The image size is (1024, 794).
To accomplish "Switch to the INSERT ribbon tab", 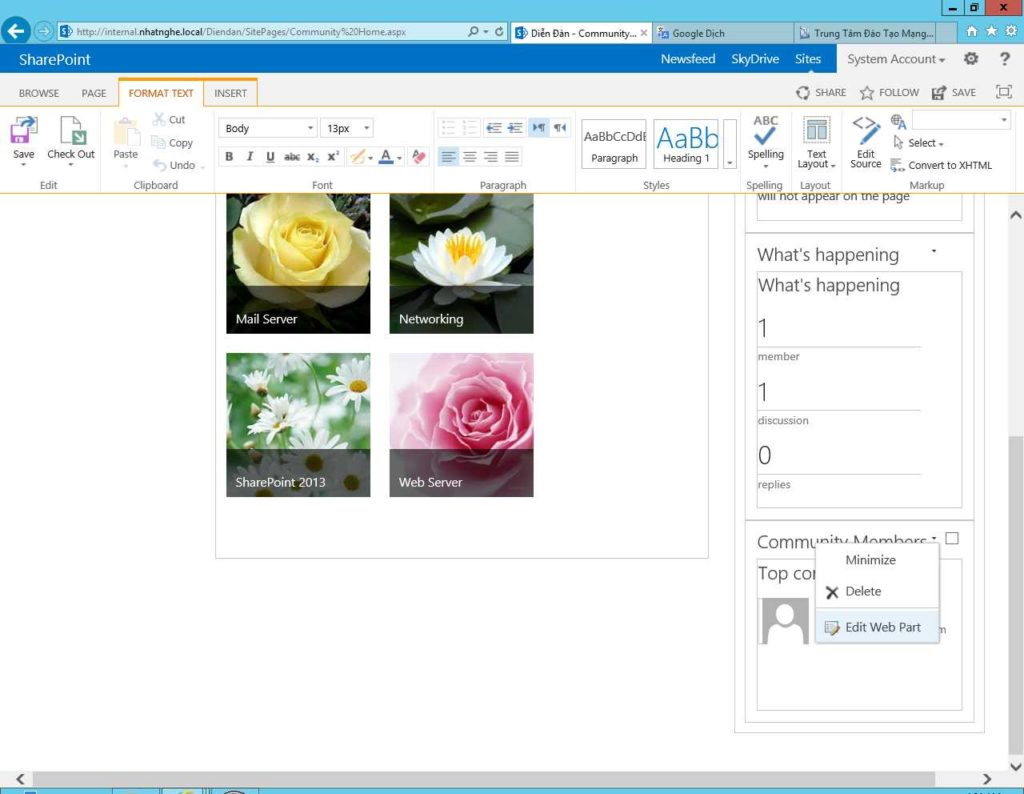I will 230,93.
